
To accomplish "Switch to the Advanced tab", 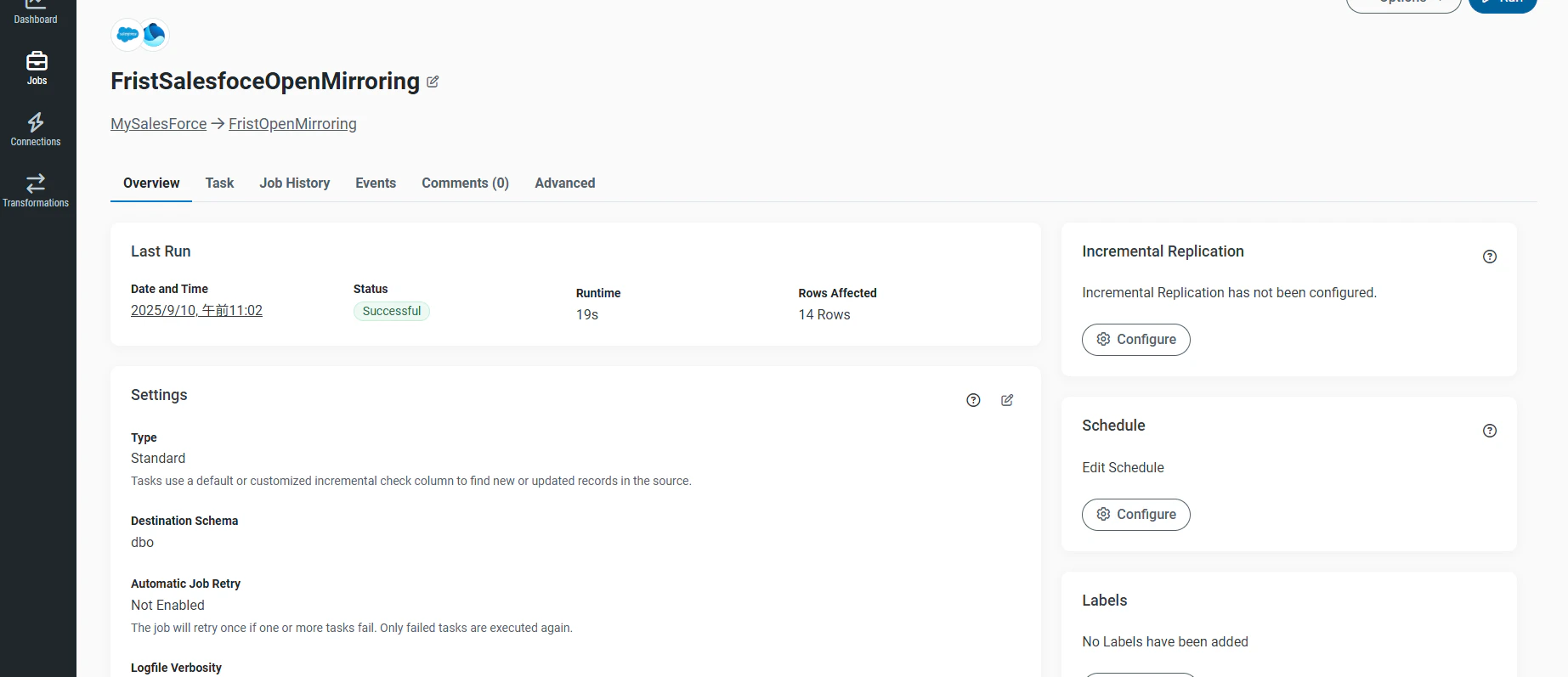I will pyautogui.click(x=565, y=183).
